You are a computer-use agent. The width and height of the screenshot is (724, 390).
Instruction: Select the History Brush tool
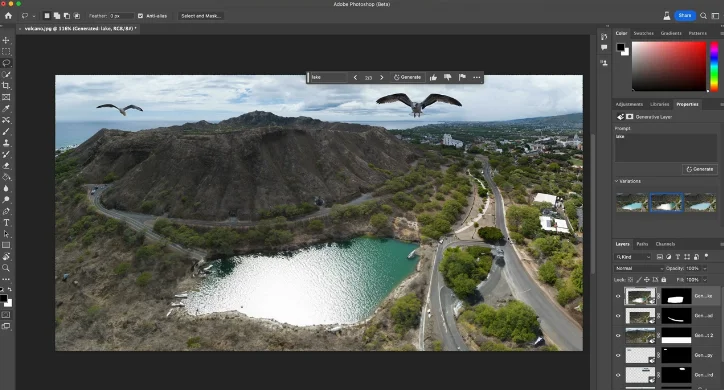[6, 154]
